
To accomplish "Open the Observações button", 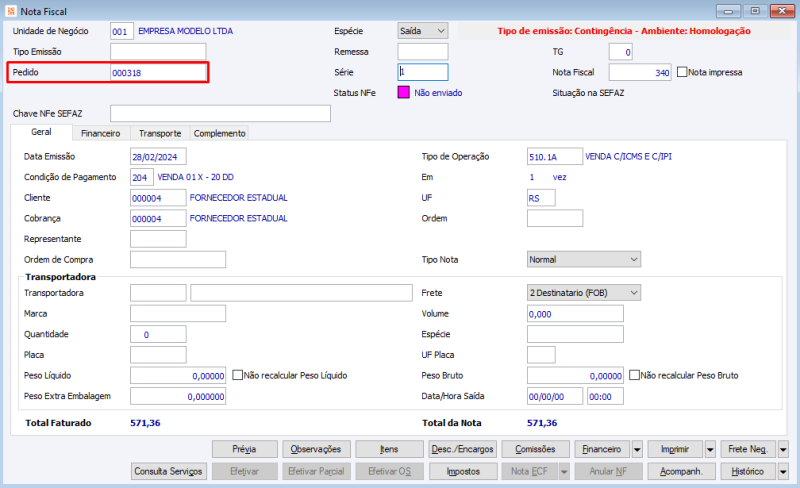I will click(x=316, y=449).
